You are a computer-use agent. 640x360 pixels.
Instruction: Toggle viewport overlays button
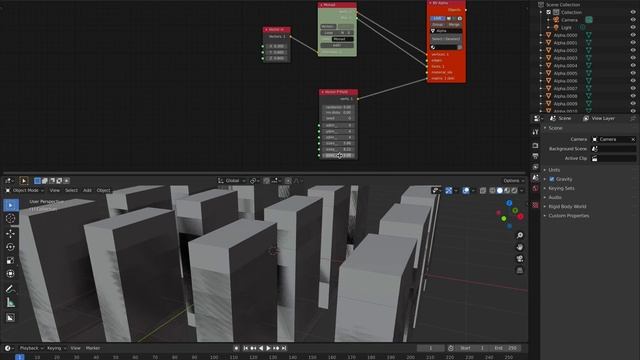466,191
